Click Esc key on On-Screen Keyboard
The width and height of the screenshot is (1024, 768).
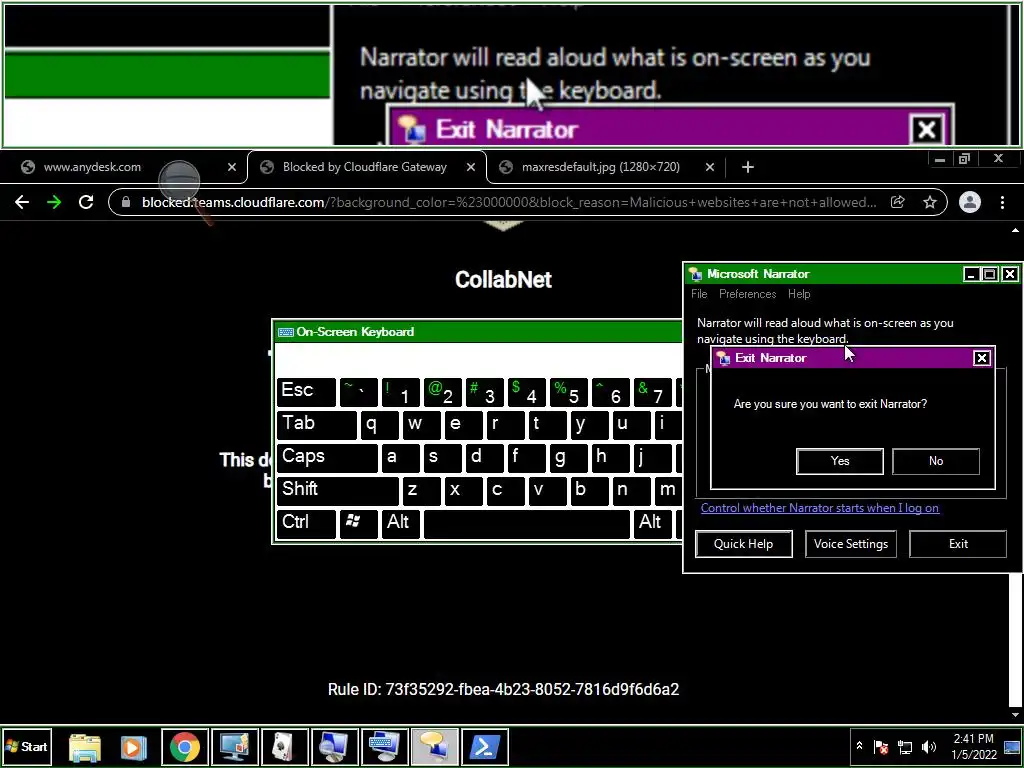tap(306, 392)
